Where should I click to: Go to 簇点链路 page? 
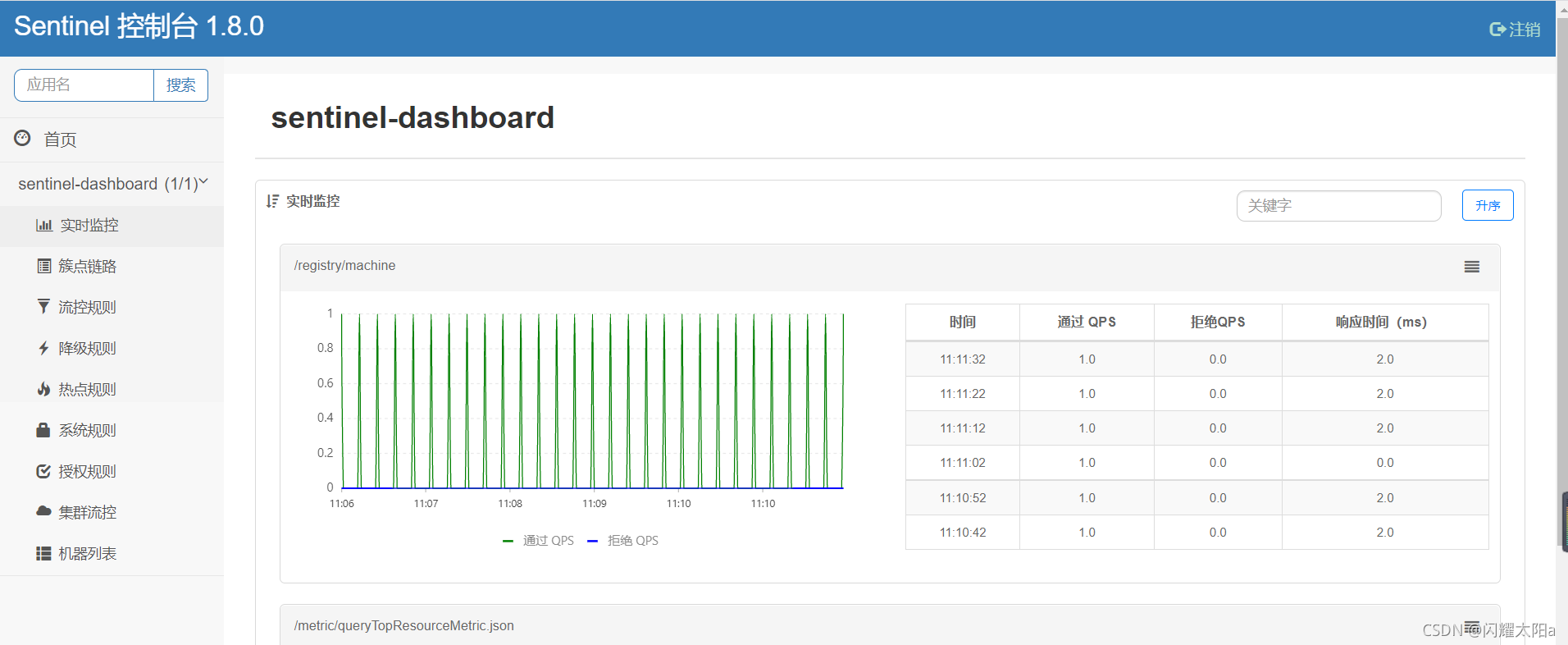[x=112, y=267]
